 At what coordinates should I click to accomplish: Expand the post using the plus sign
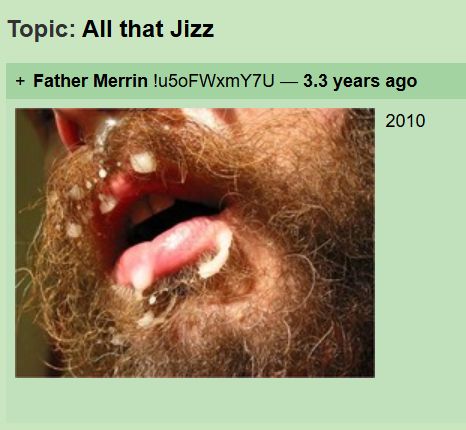pyautogui.click(x=20, y=81)
